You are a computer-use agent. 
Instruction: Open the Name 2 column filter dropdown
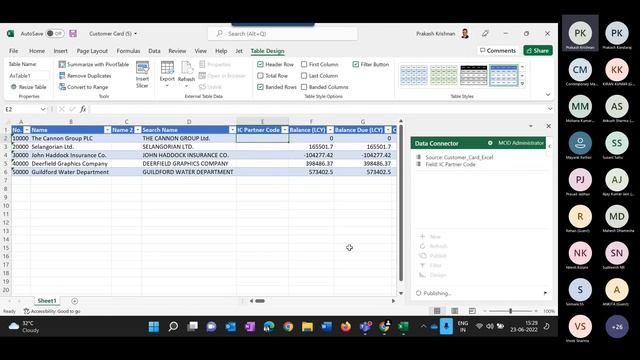(x=138, y=130)
